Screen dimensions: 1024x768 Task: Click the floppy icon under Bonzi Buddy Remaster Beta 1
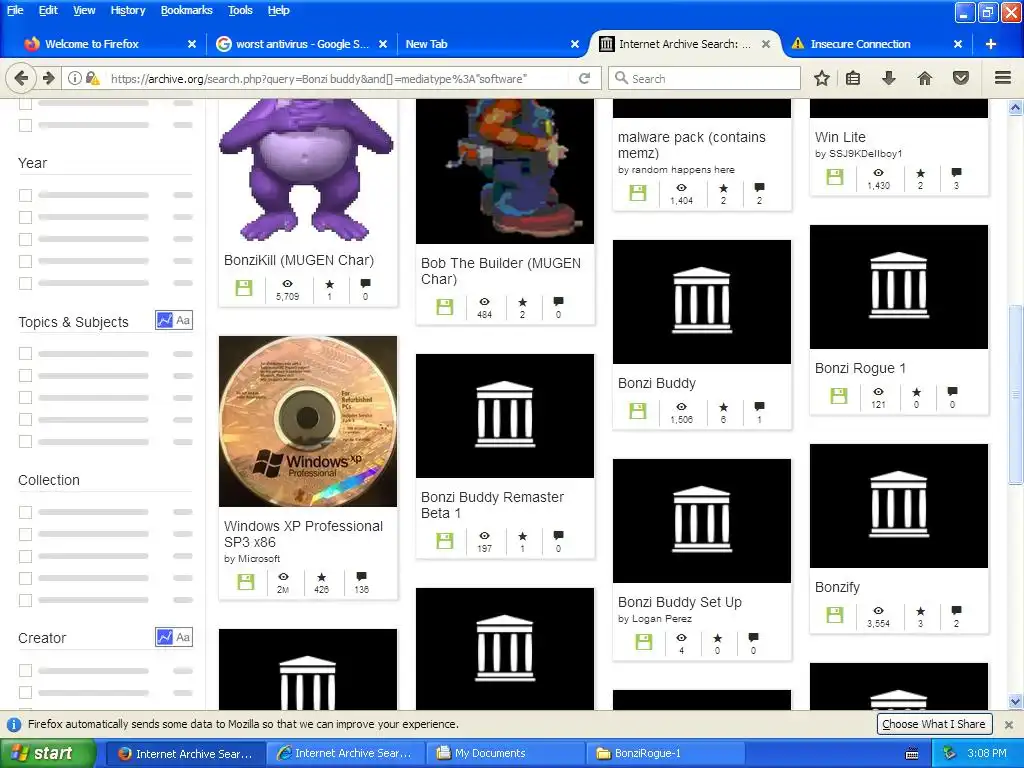click(445, 541)
